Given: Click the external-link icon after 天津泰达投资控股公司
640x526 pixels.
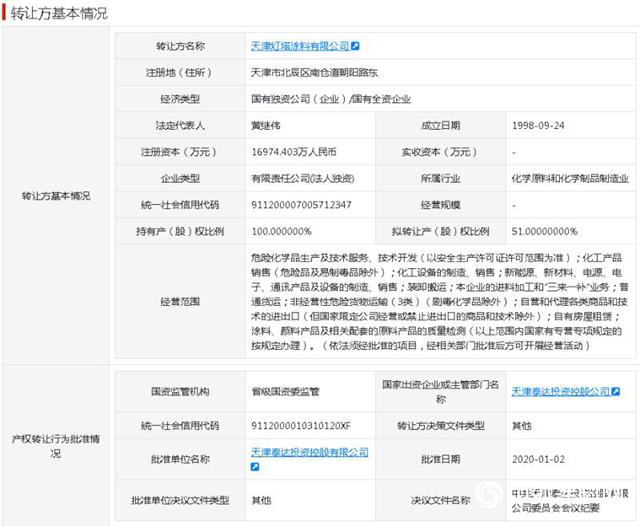Looking at the screenshot, I should 616,391.
